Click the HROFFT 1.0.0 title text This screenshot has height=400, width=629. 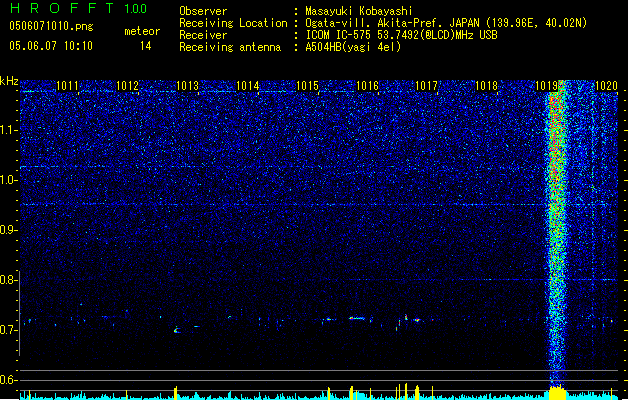click(78, 8)
